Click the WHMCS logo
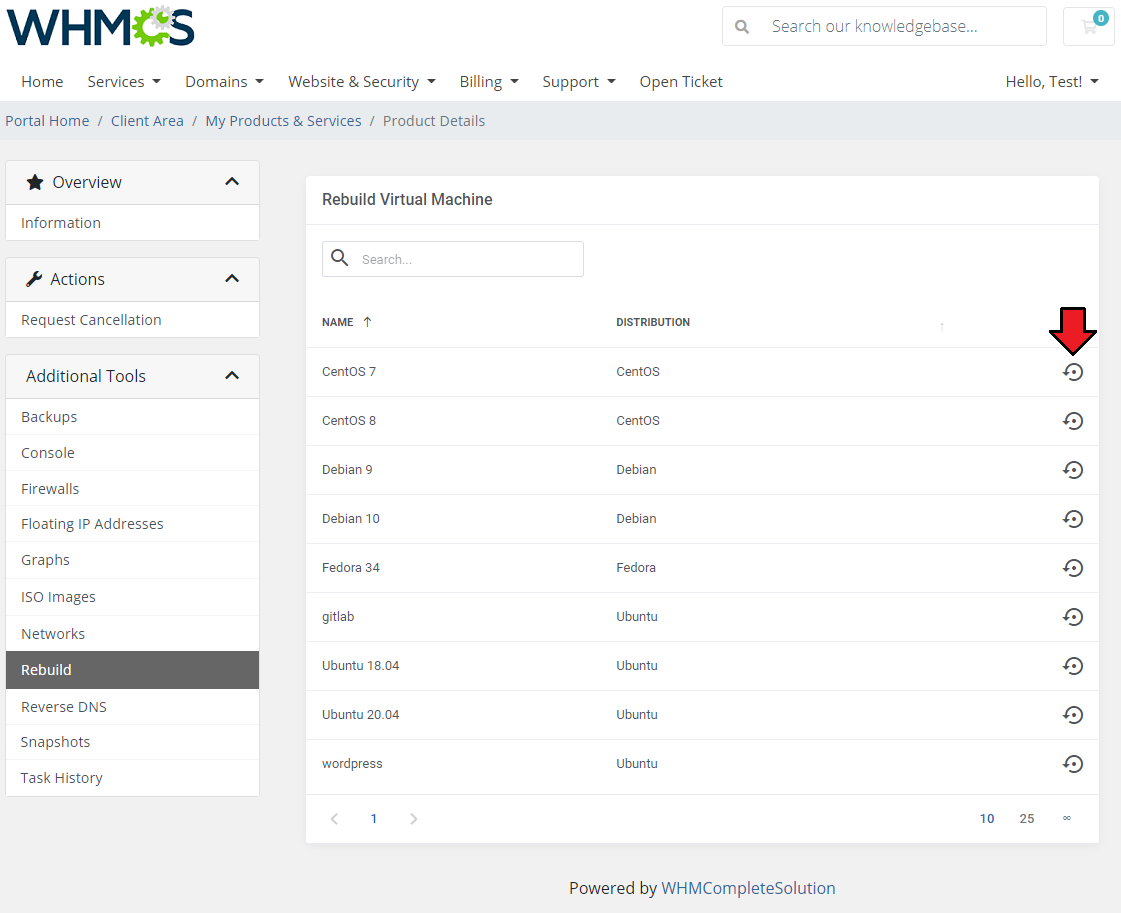Image resolution: width=1121 pixels, height=913 pixels. pyautogui.click(x=101, y=26)
